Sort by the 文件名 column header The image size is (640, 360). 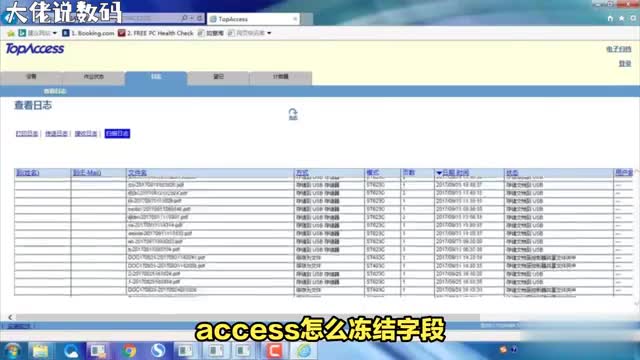[137, 173]
